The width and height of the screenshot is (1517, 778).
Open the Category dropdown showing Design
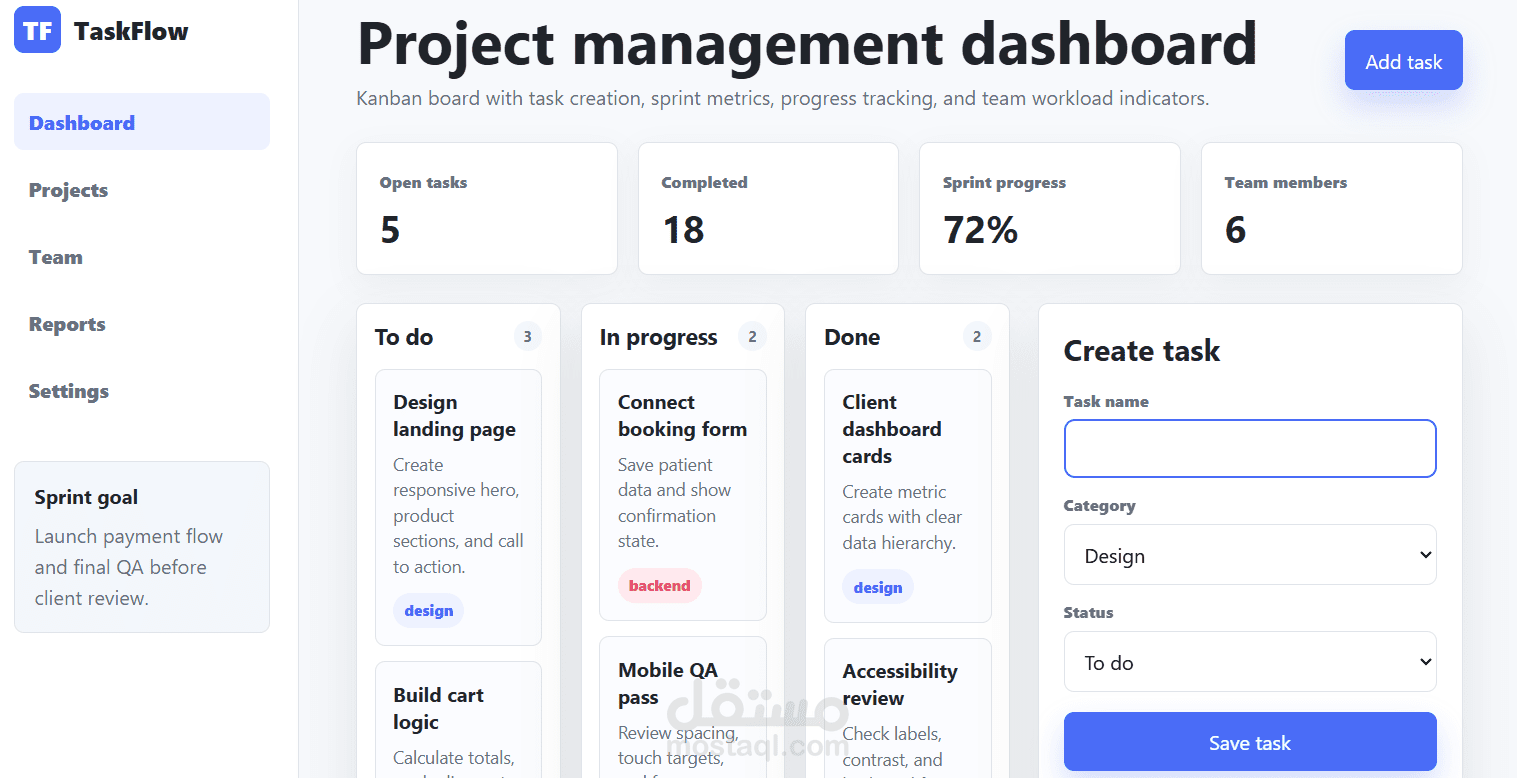1250,555
